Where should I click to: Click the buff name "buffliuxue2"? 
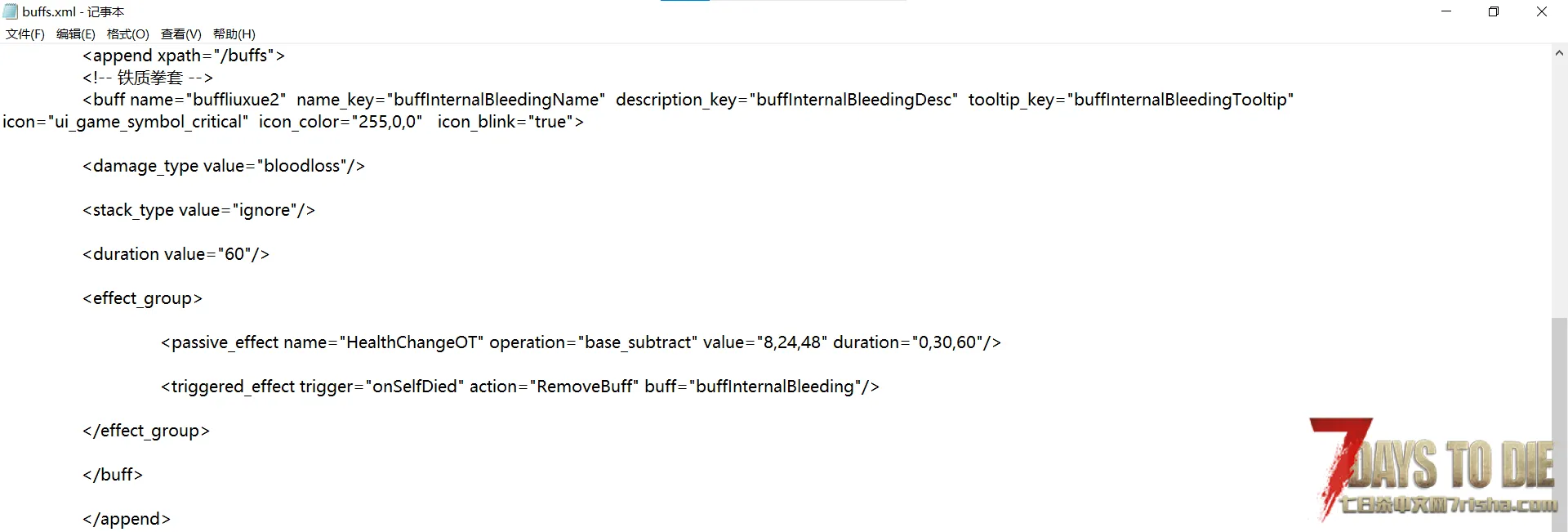(x=236, y=100)
